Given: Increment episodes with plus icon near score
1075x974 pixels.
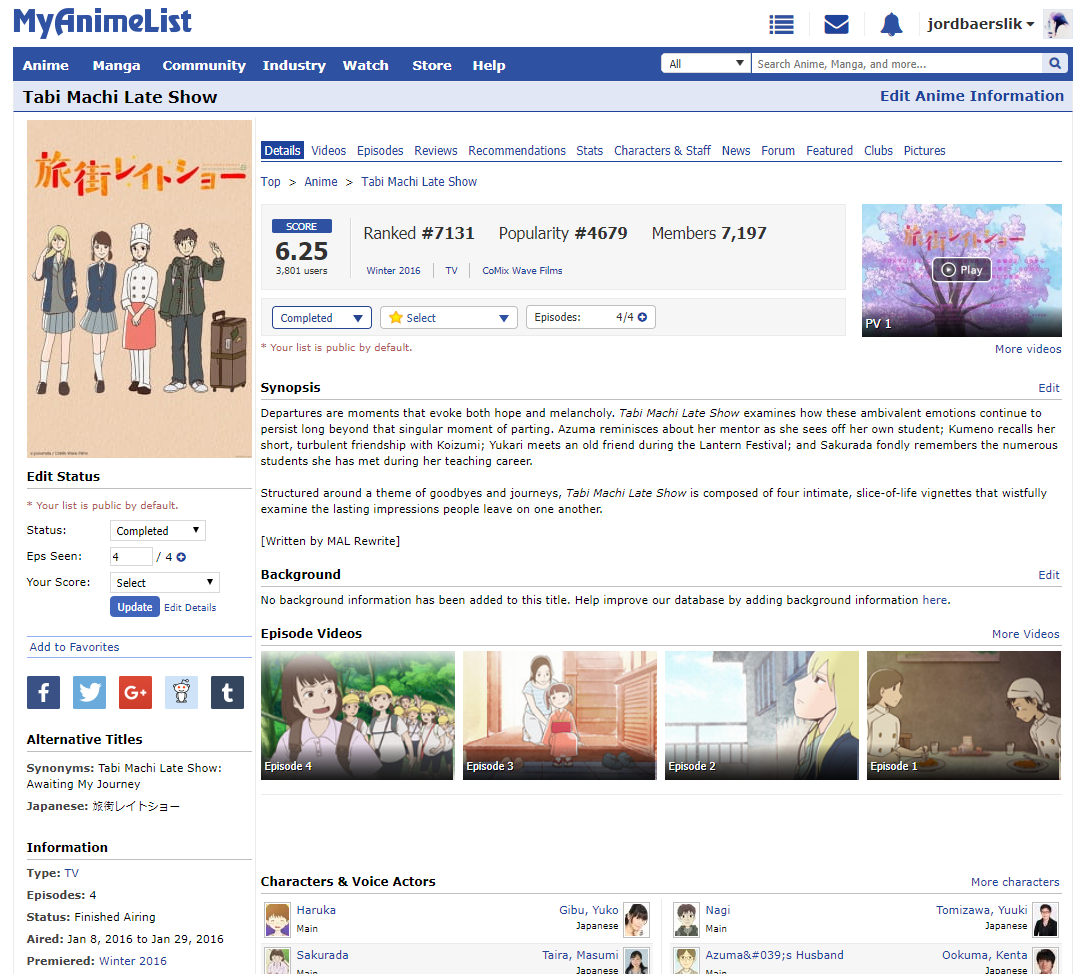Looking at the screenshot, I should [642, 317].
